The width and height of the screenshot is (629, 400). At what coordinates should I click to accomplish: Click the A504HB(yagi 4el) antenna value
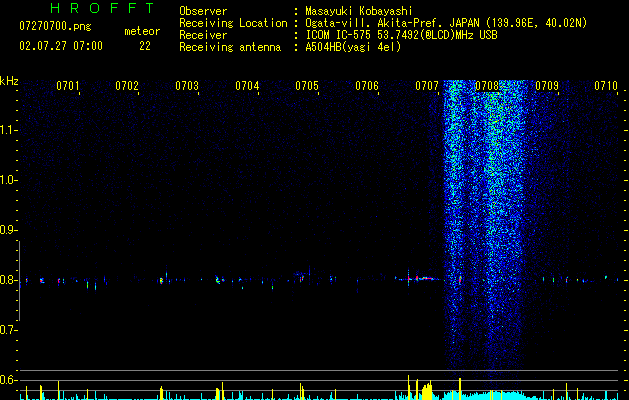353,47
